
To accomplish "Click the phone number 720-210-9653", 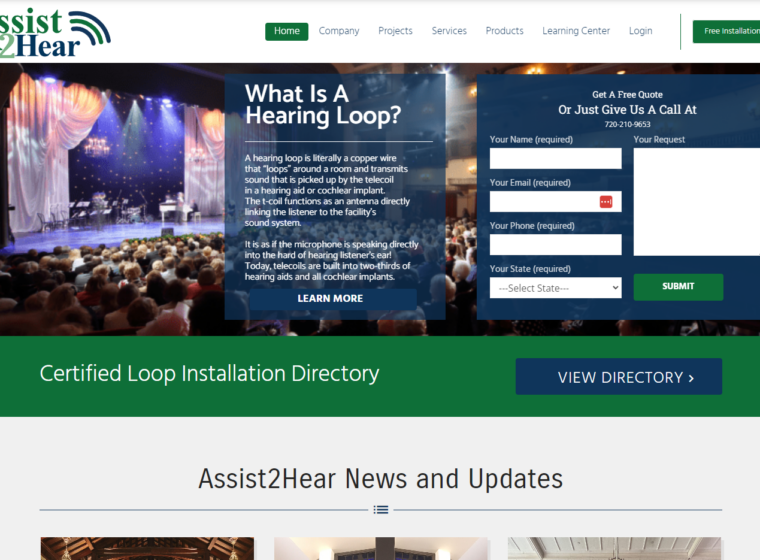I will pos(627,125).
